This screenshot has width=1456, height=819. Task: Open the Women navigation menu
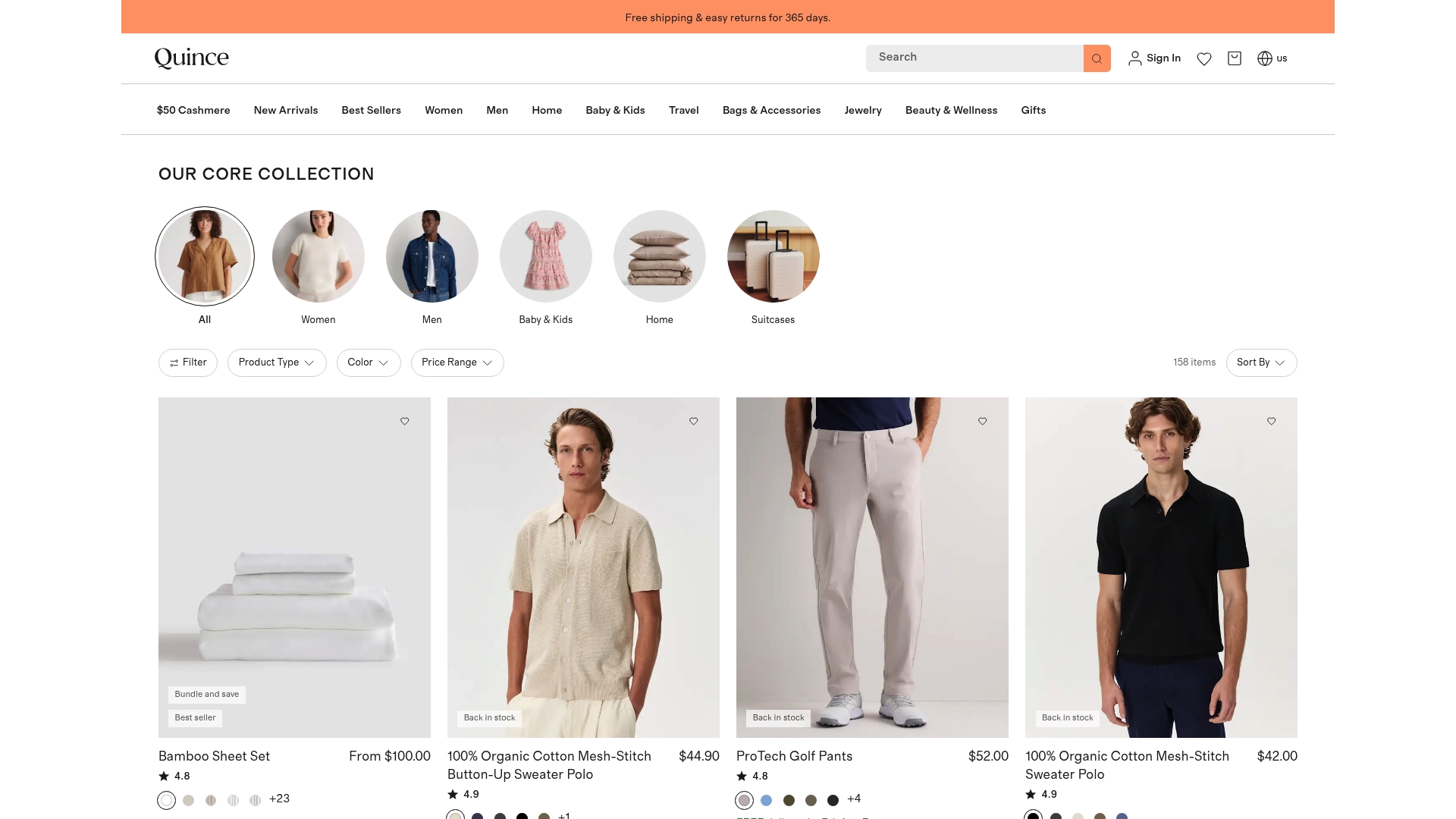pos(444,110)
